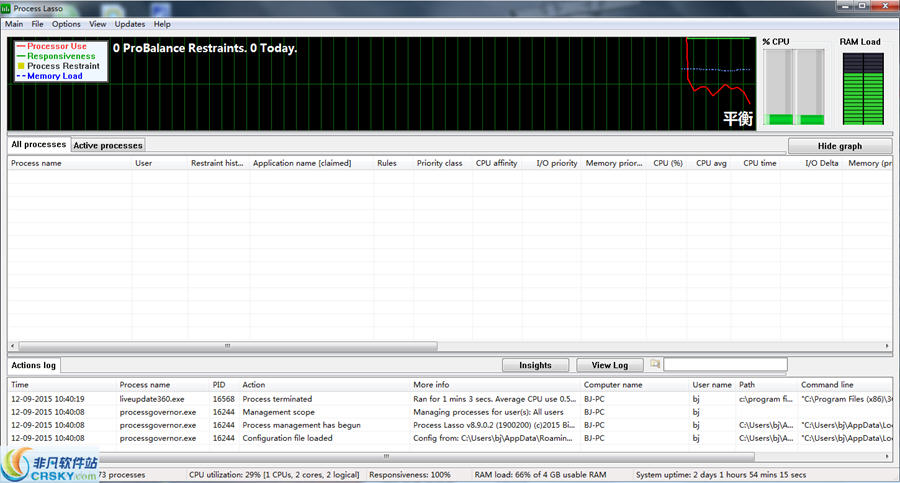Sort by Memory priority column
The height and width of the screenshot is (483, 900).
(x=616, y=163)
